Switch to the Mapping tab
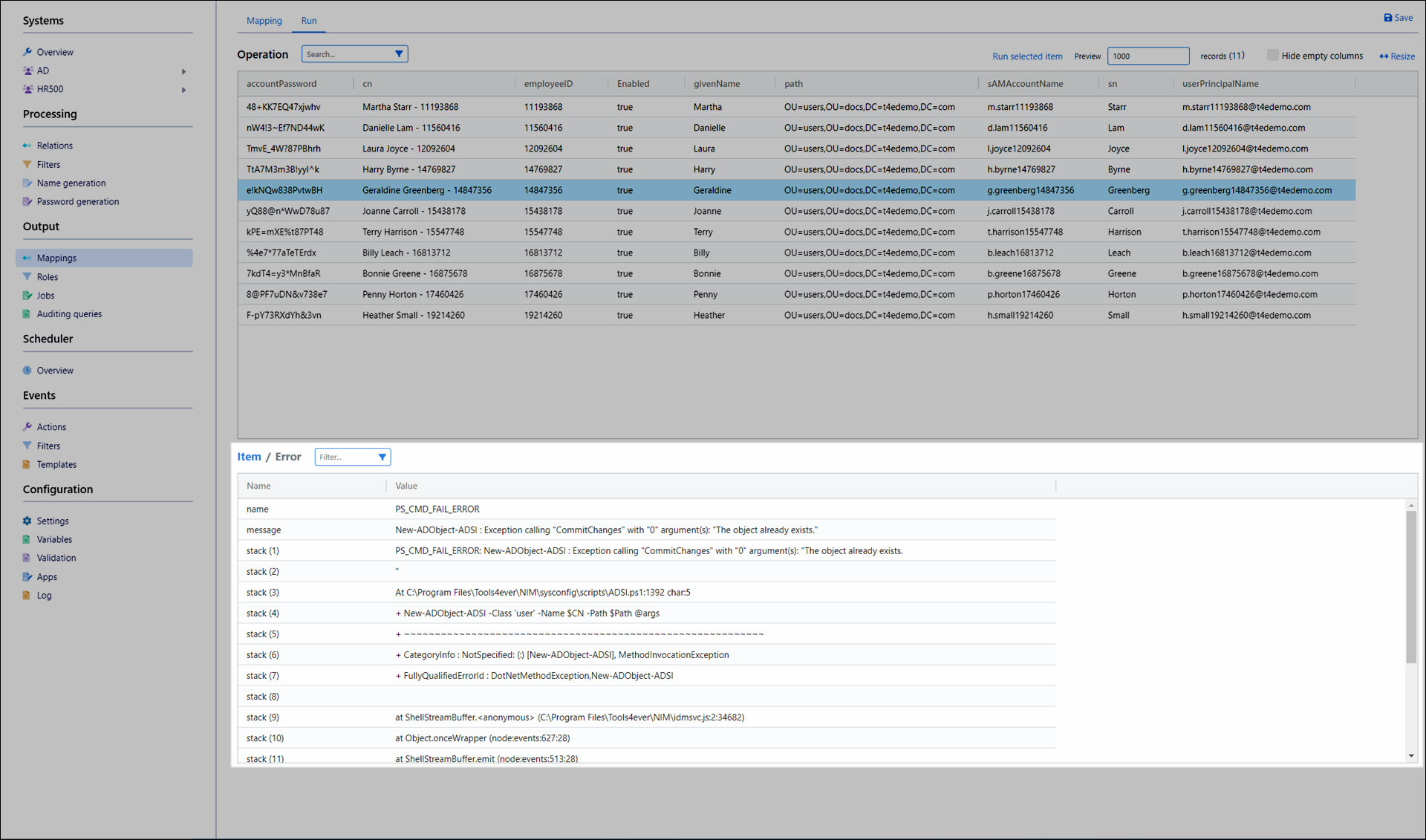This screenshot has width=1426, height=840. point(262,19)
